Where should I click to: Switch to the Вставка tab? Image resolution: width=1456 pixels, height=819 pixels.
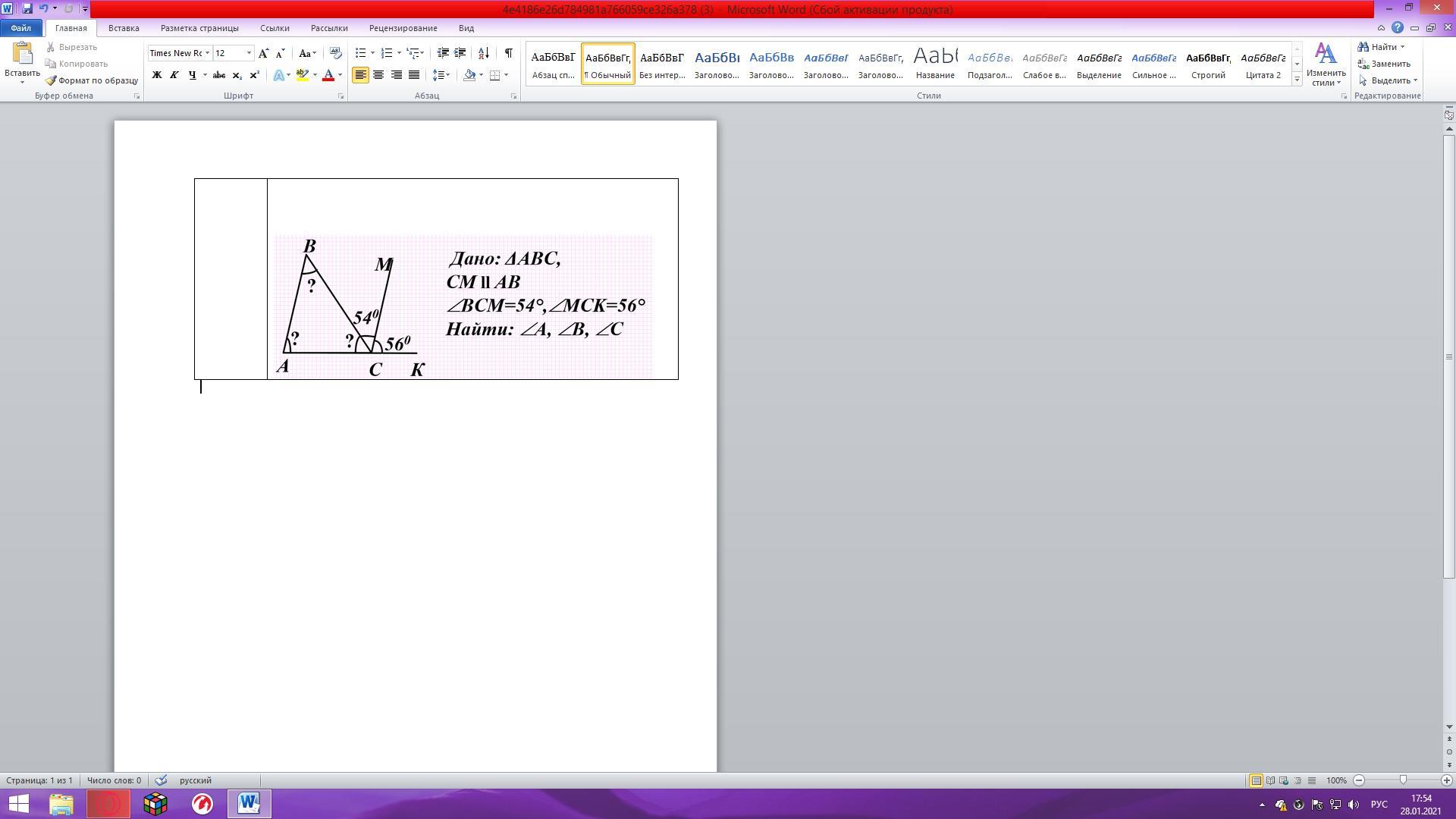[x=124, y=28]
